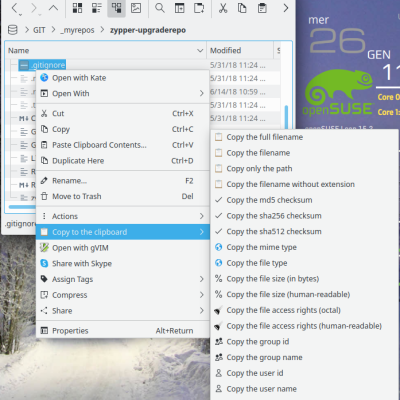Open file Properties
The image size is (400, 400).
122,331
